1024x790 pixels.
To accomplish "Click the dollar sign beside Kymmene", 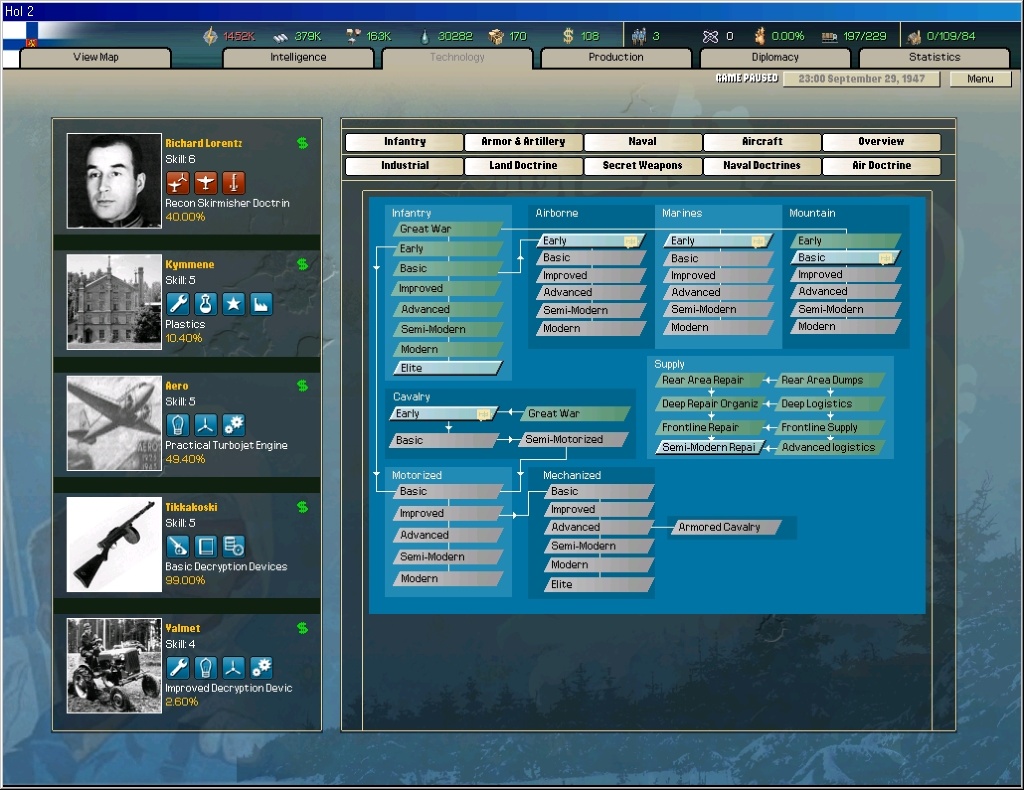I will click(x=302, y=264).
